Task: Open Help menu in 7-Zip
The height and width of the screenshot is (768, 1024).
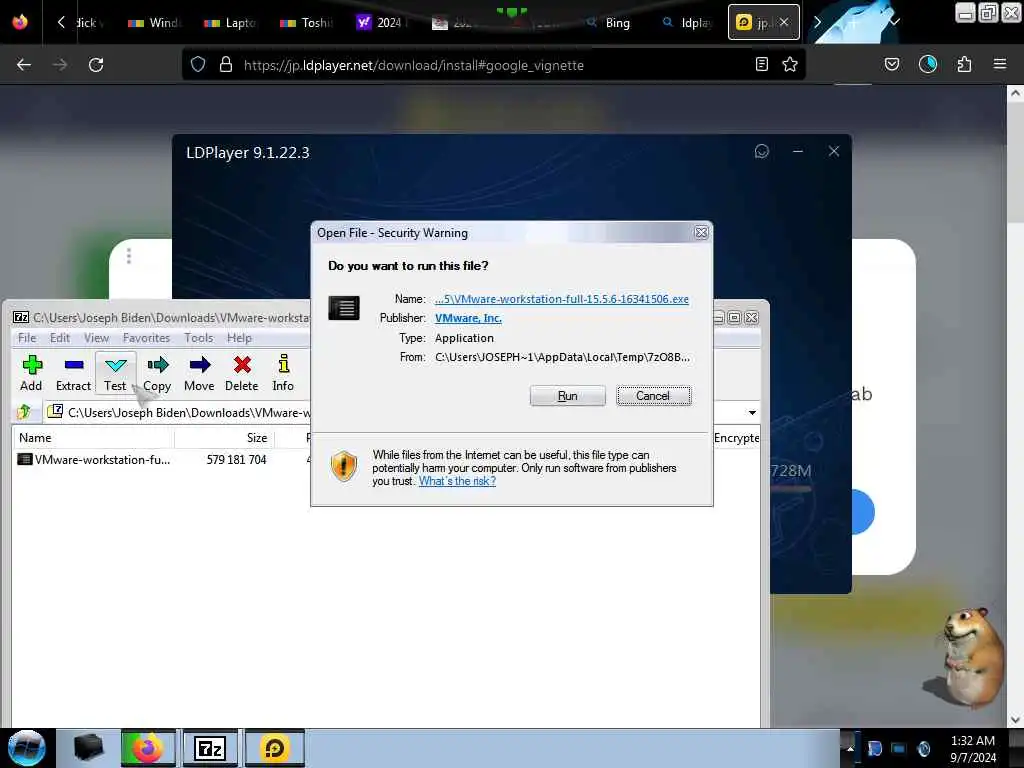Action: click(239, 338)
